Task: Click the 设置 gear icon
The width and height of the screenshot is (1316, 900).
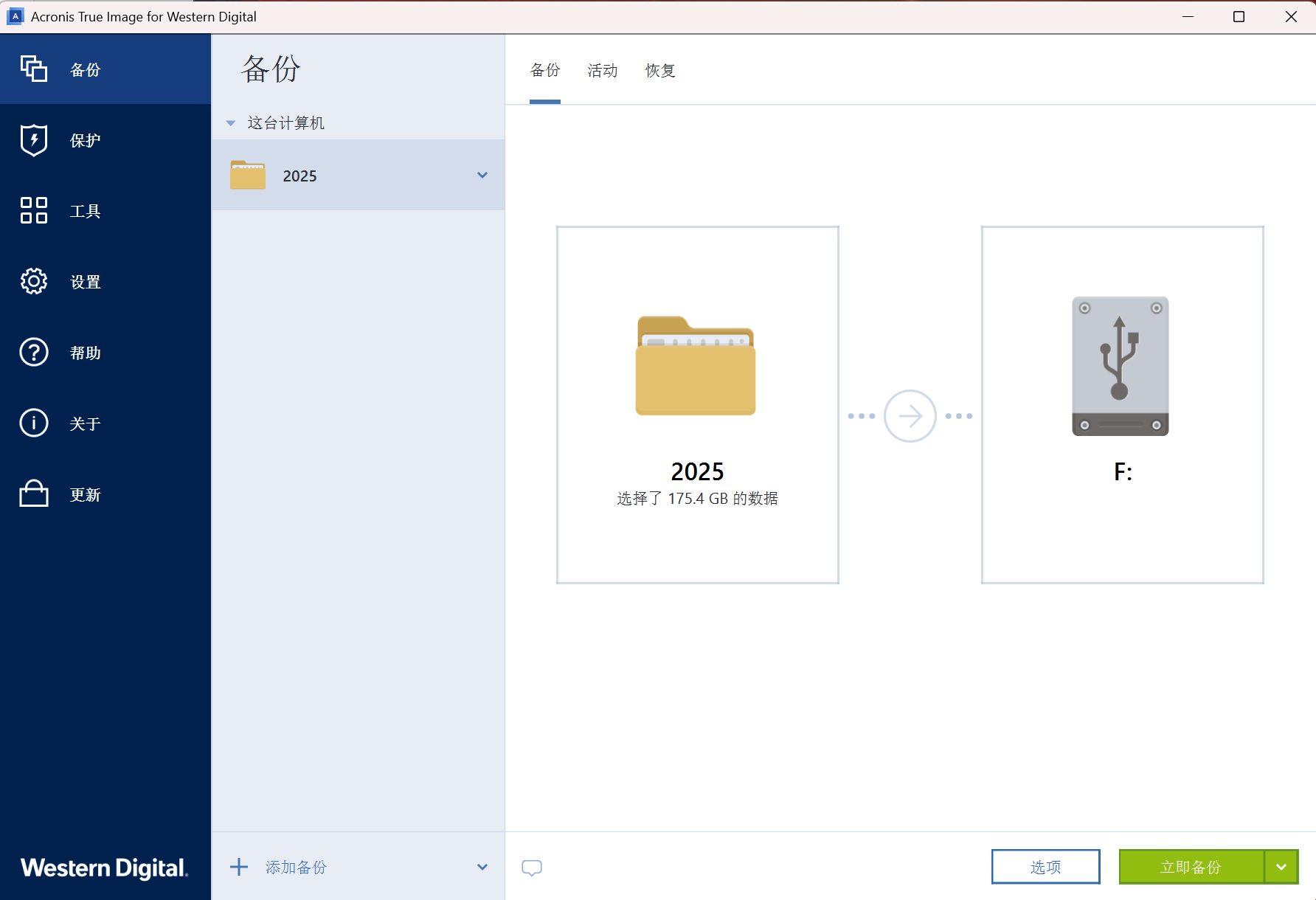Action: point(34,281)
